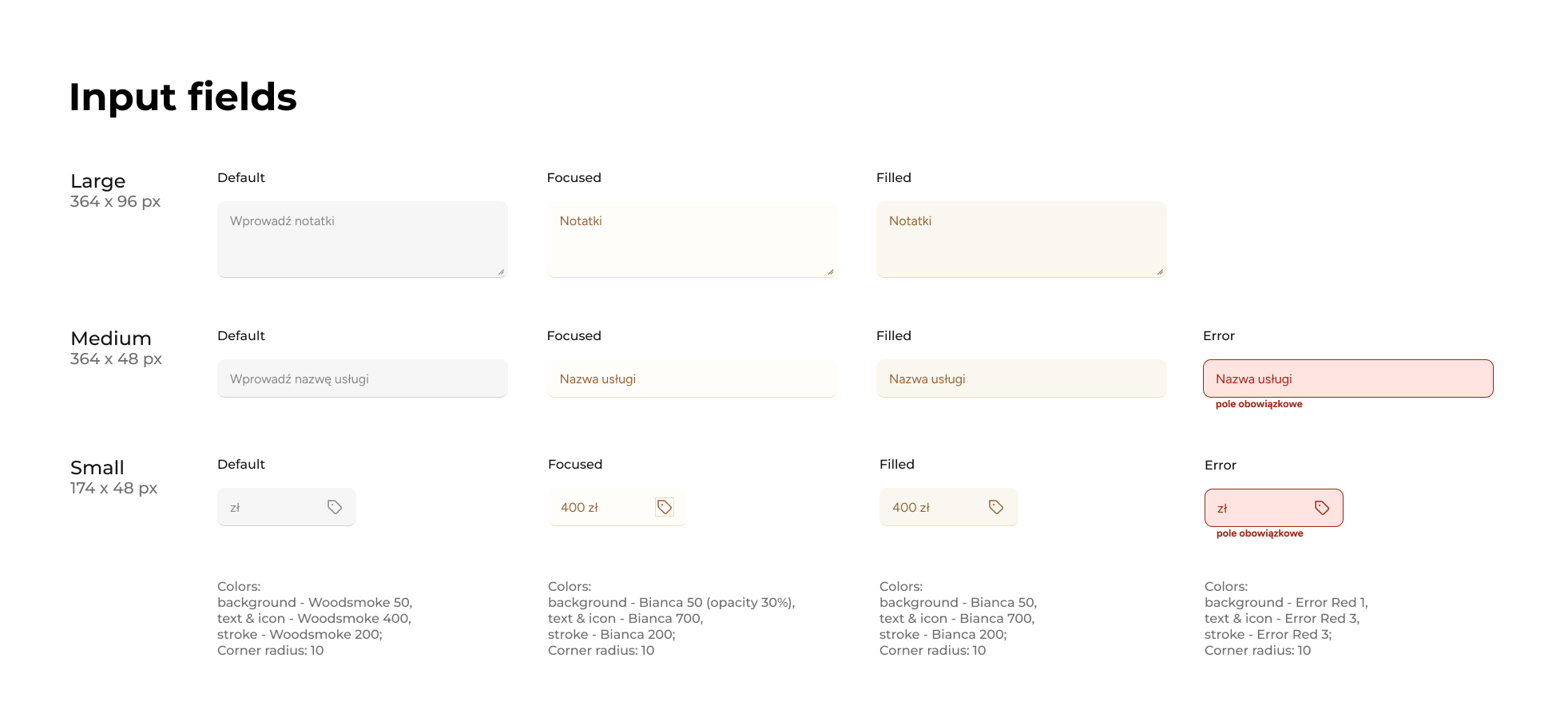Click the Small Filled '400 zł' input
Screen dimensions: 1568x725
click(931, 507)
